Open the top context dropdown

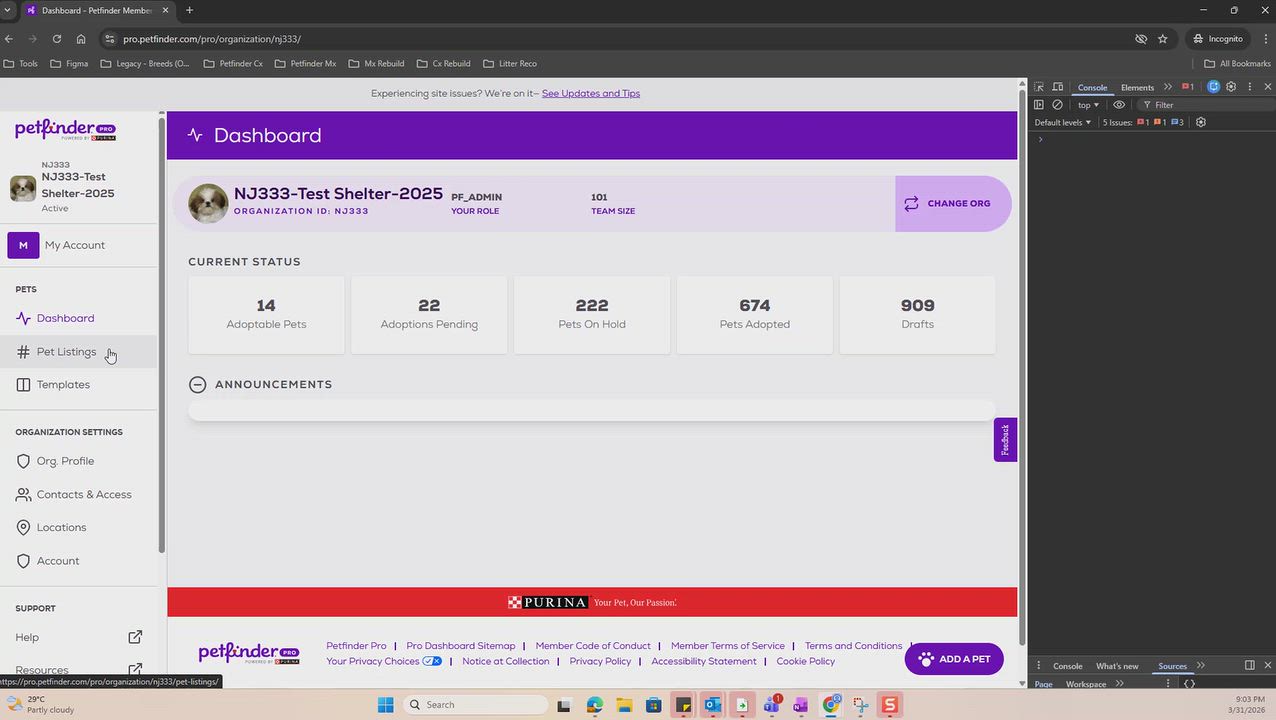(x=1088, y=105)
